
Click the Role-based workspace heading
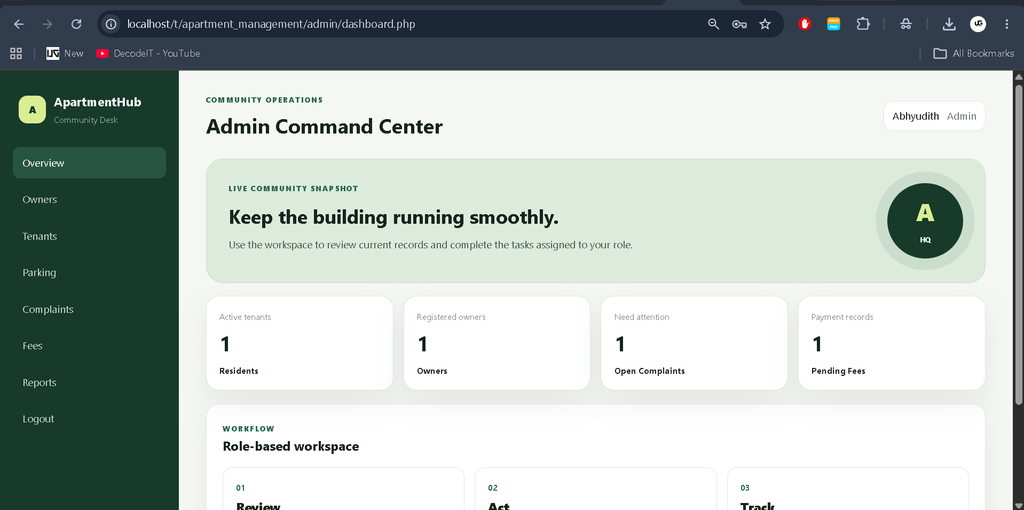pyautogui.click(x=291, y=447)
